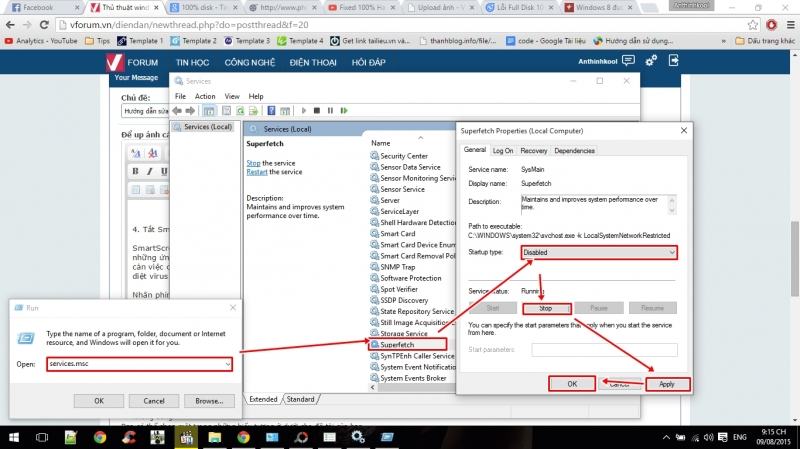This screenshot has width=800, height=449.
Task: Click the Stop button in Superfetch Properties
Action: click(545, 309)
